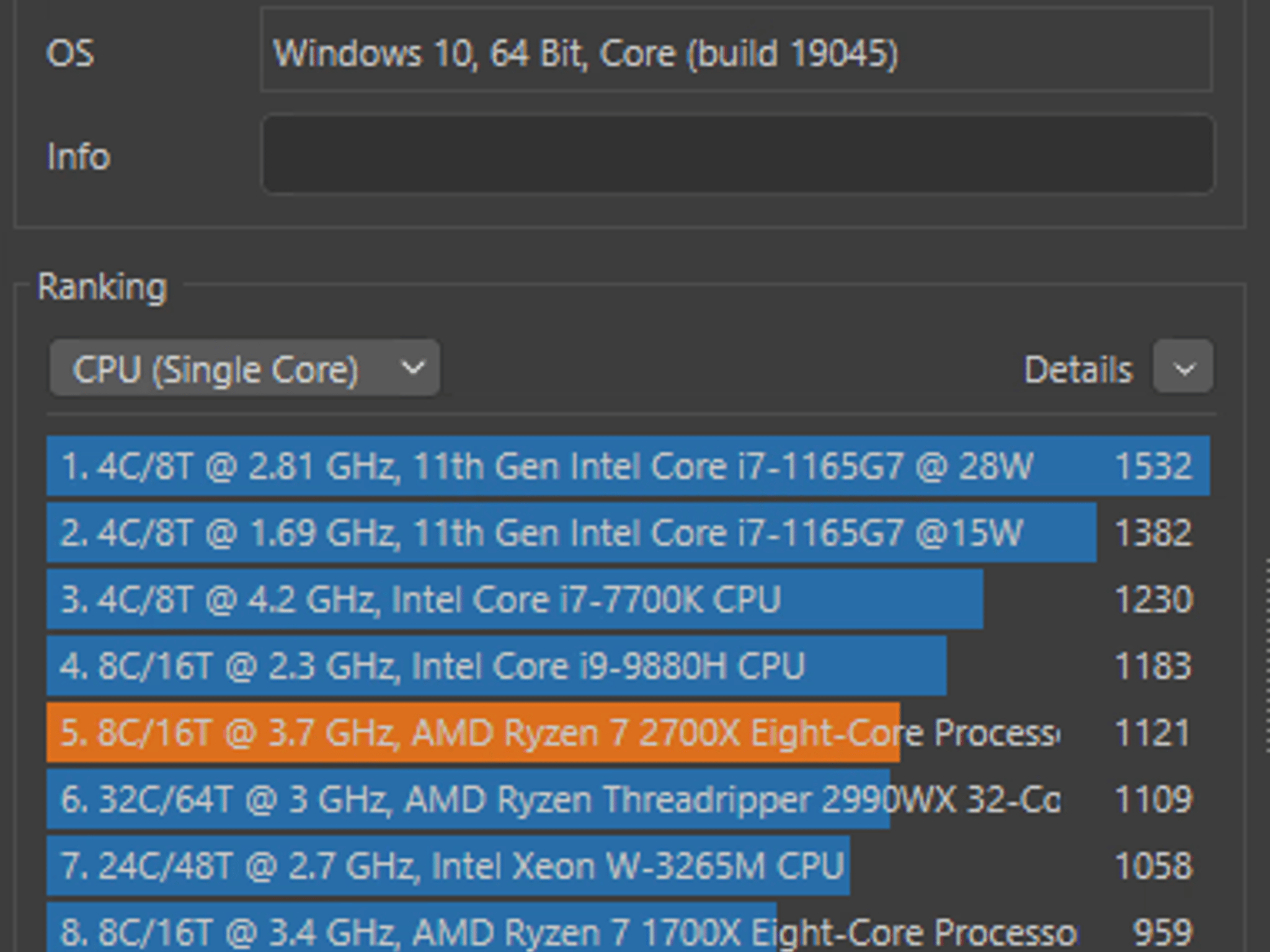Screen dimensions: 1270x952
Task: Click the score value 1058
Action: pyautogui.click(x=1153, y=866)
